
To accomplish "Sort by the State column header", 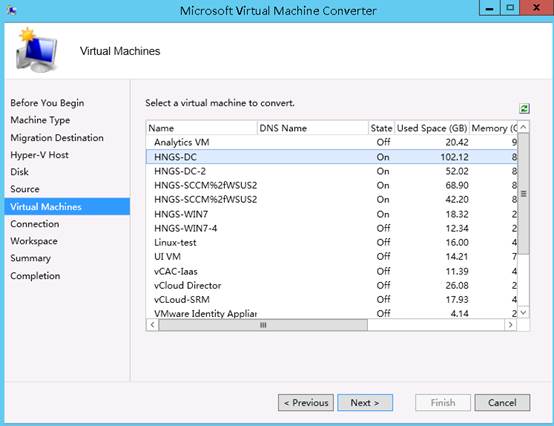I will 381,128.
